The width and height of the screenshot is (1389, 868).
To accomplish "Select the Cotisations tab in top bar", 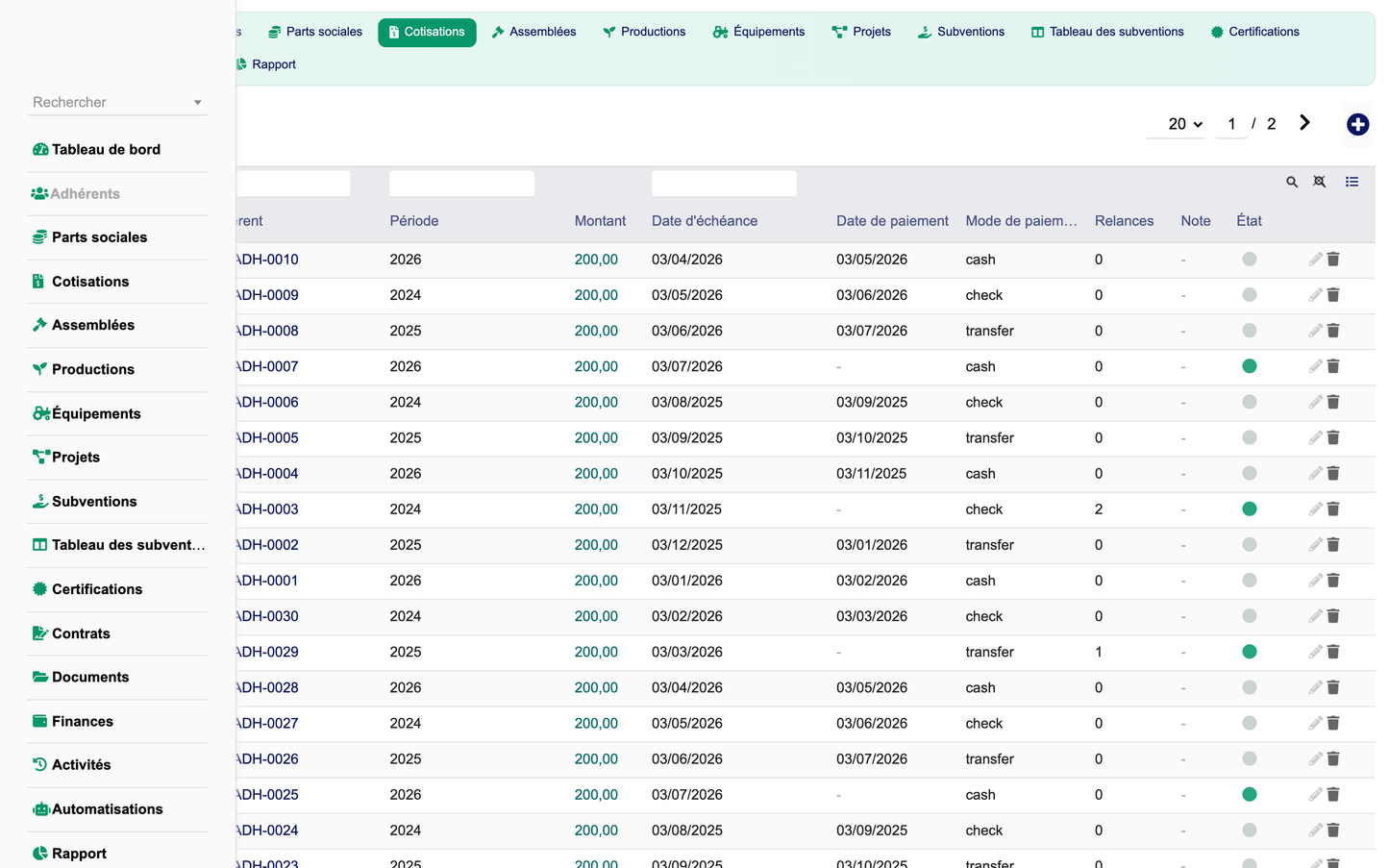I will click(x=427, y=32).
